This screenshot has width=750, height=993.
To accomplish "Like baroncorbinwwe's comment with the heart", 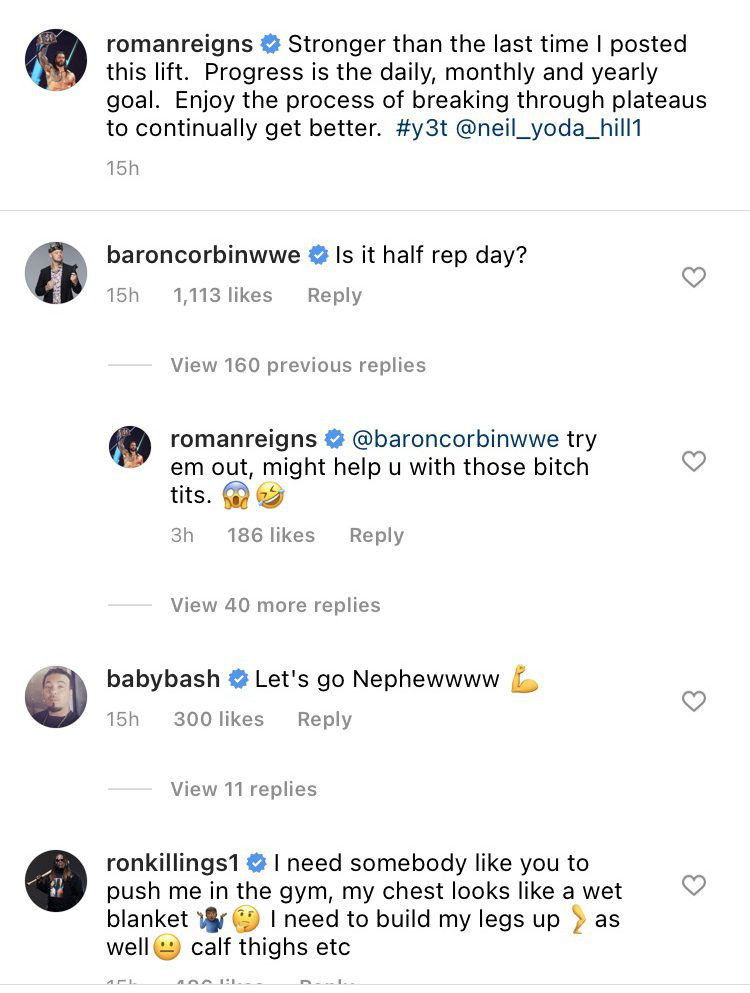I will pos(693,277).
